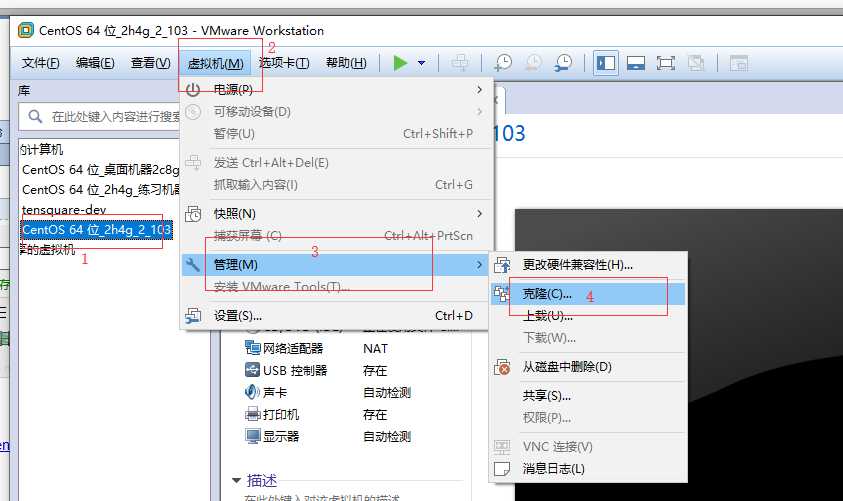Click the 电源 power icon in menu
Screen dimensions: 843x501
[x=193, y=89]
